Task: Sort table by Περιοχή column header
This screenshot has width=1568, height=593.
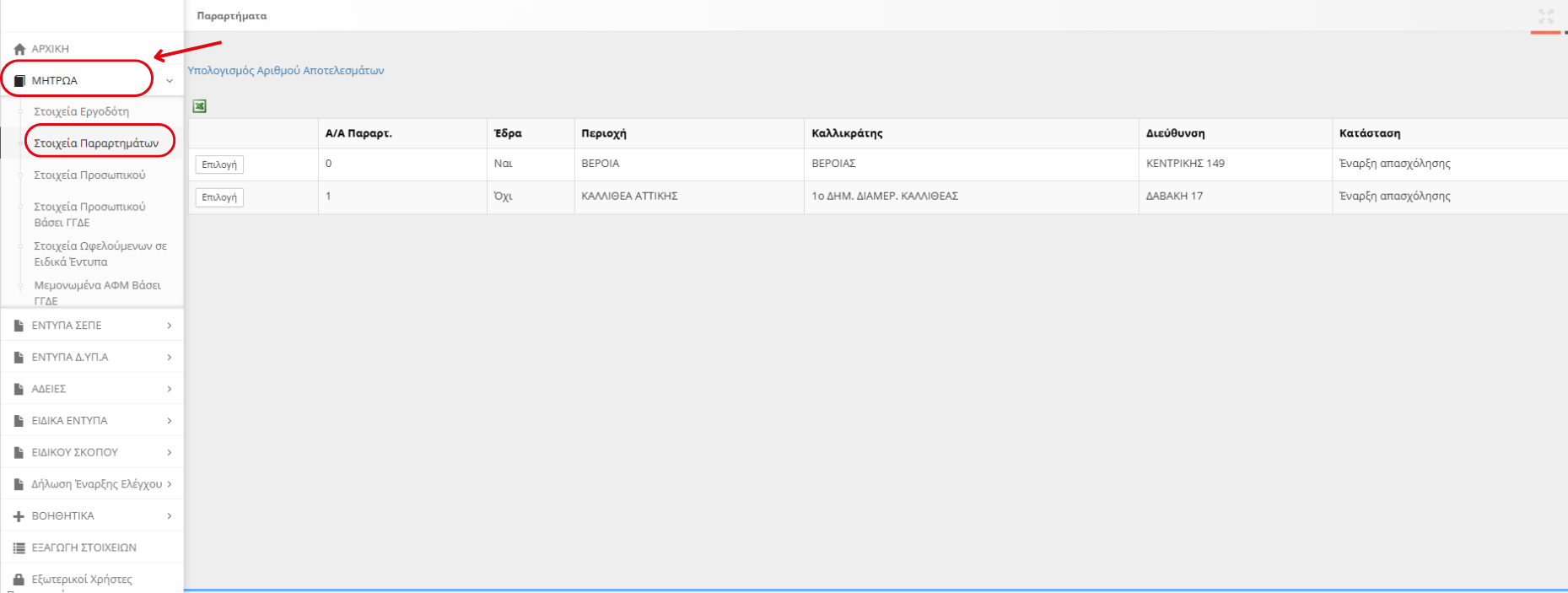Action: pyautogui.click(x=604, y=133)
